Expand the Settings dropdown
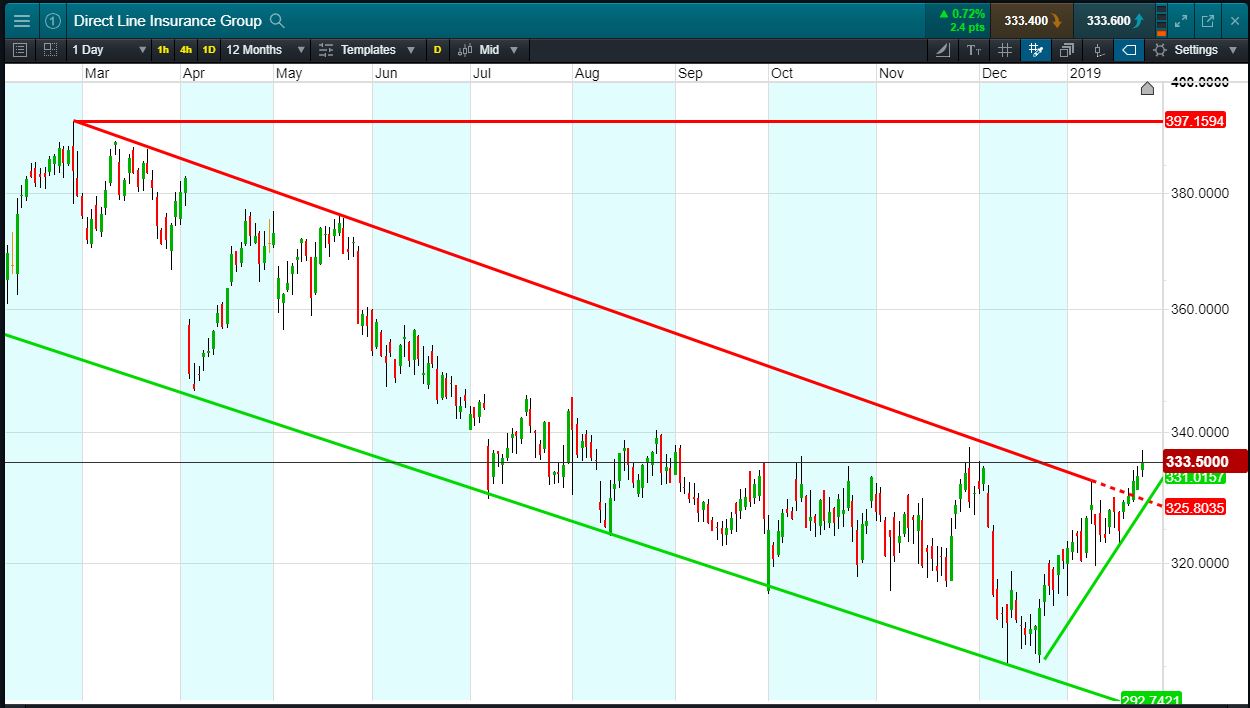Viewport: 1250px width, 708px height. tap(1195, 50)
